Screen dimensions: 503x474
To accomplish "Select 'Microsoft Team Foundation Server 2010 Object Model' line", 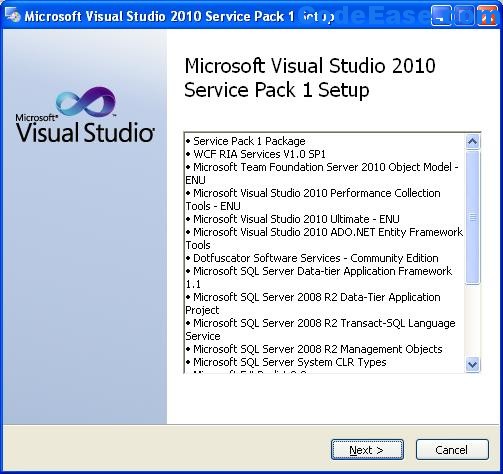I will point(322,173).
